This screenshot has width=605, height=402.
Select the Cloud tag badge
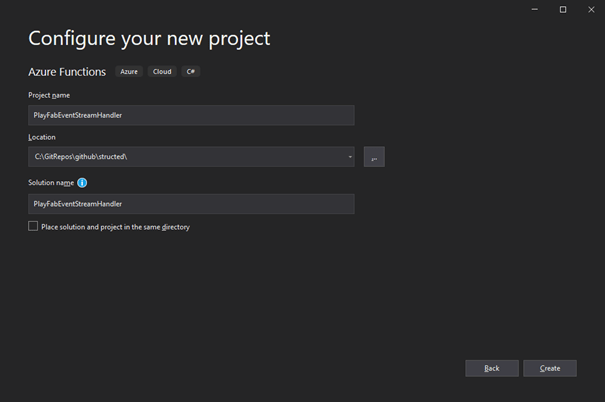[x=162, y=72]
